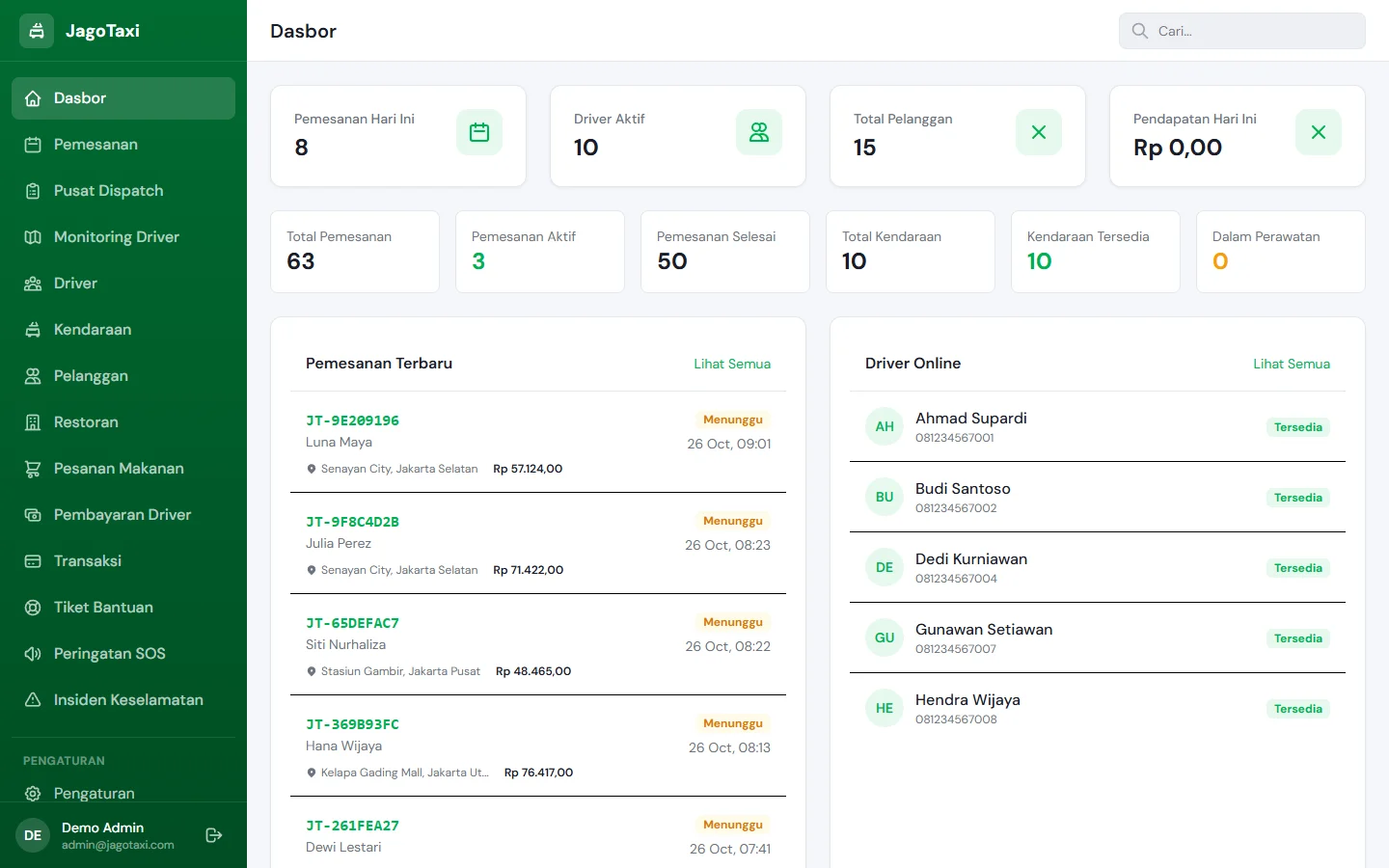Click the JagoTaxi logo icon
Screen dimensions: 1389x868
coord(37,31)
